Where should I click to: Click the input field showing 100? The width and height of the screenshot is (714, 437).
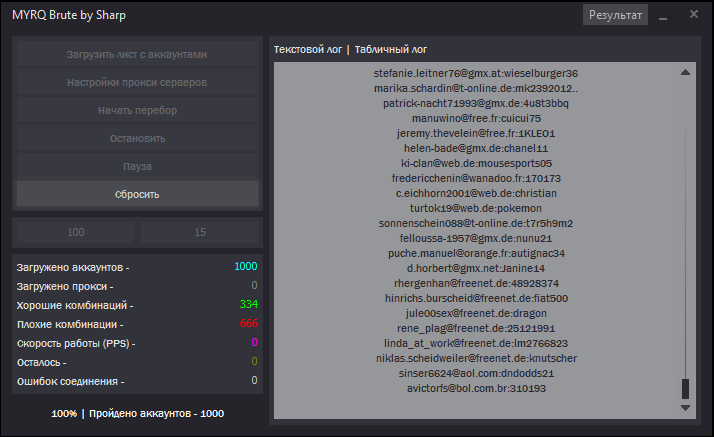(x=76, y=232)
